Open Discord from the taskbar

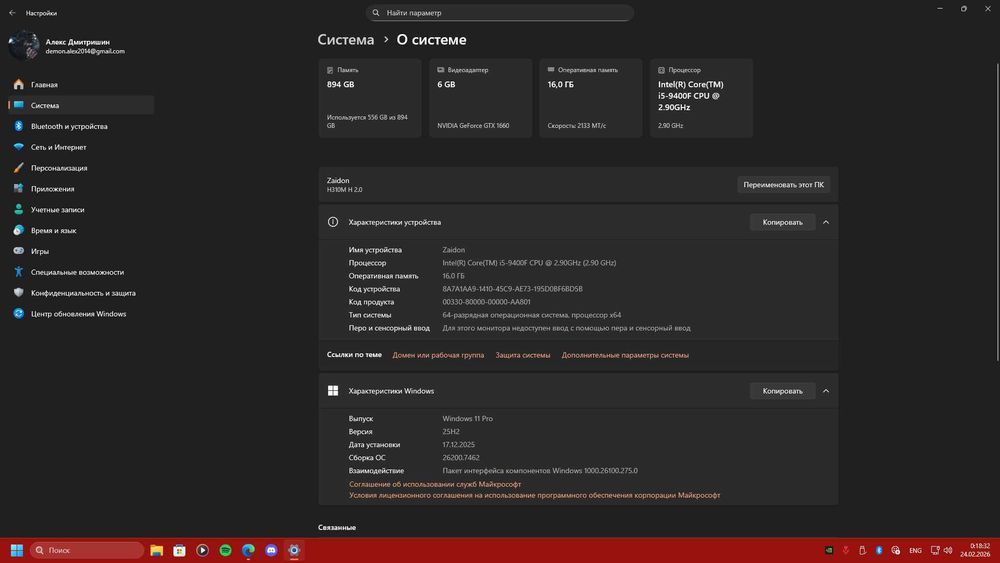point(271,550)
